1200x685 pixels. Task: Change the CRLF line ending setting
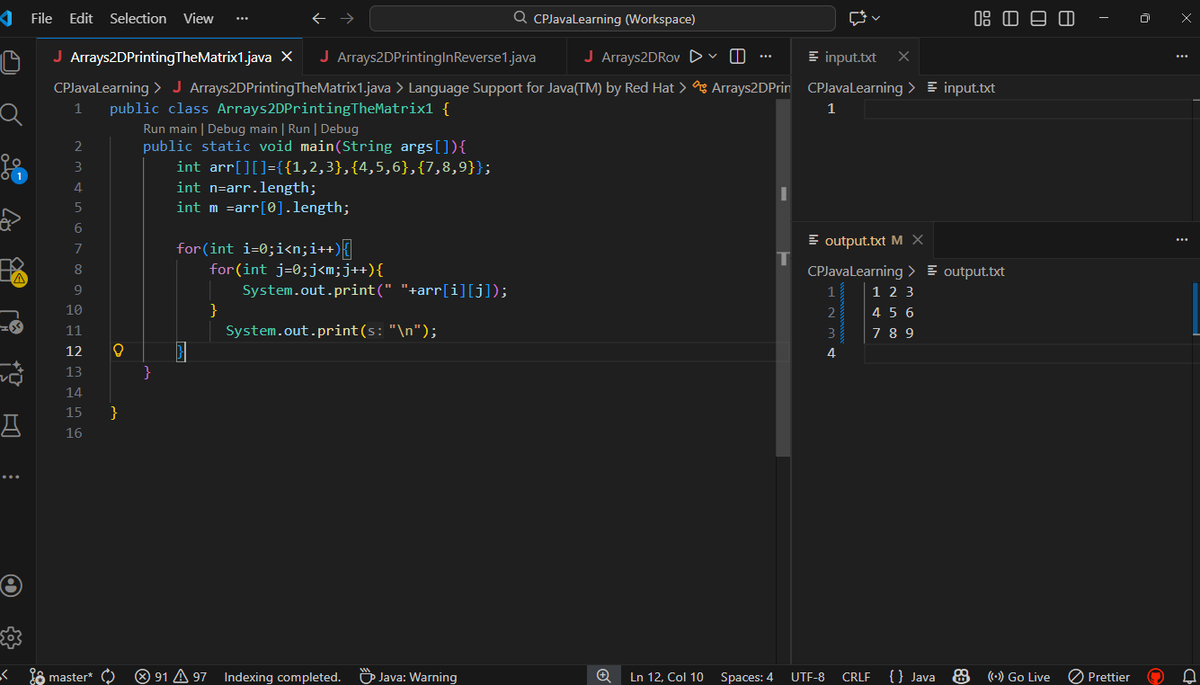[x=856, y=677]
